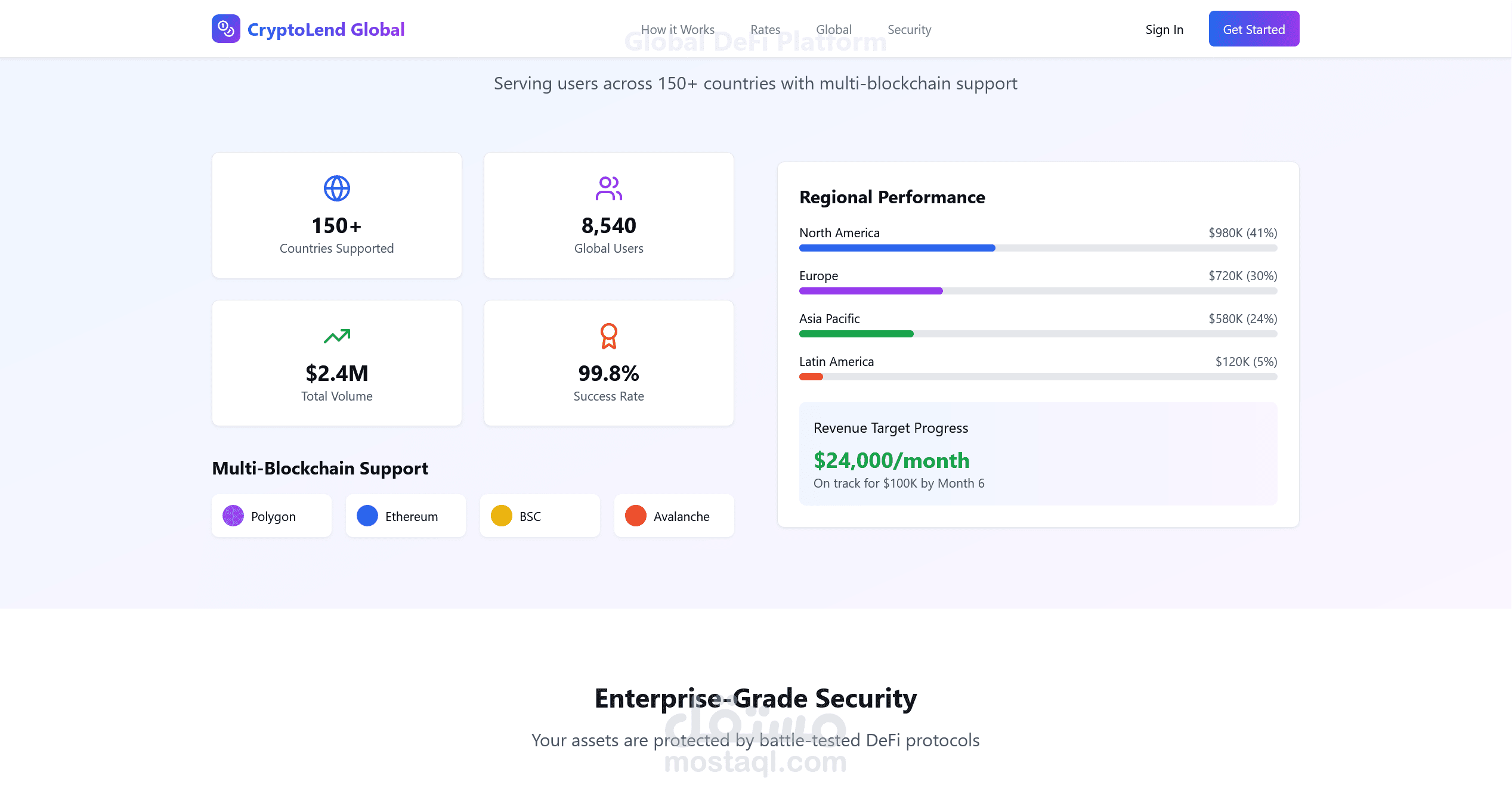Click the 8,540 users value
This screenshot has width=1512, height=794.
pos(609,225)
